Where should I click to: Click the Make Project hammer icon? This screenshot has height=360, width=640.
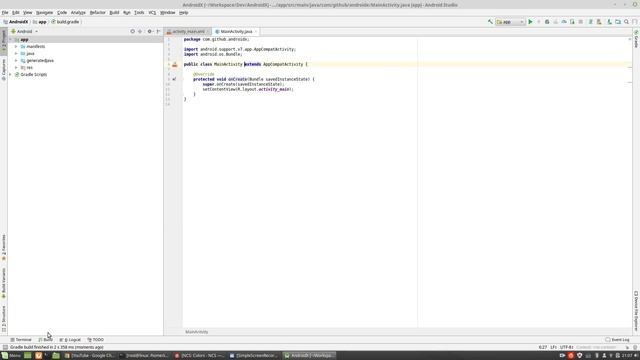[x=490, y=22]
